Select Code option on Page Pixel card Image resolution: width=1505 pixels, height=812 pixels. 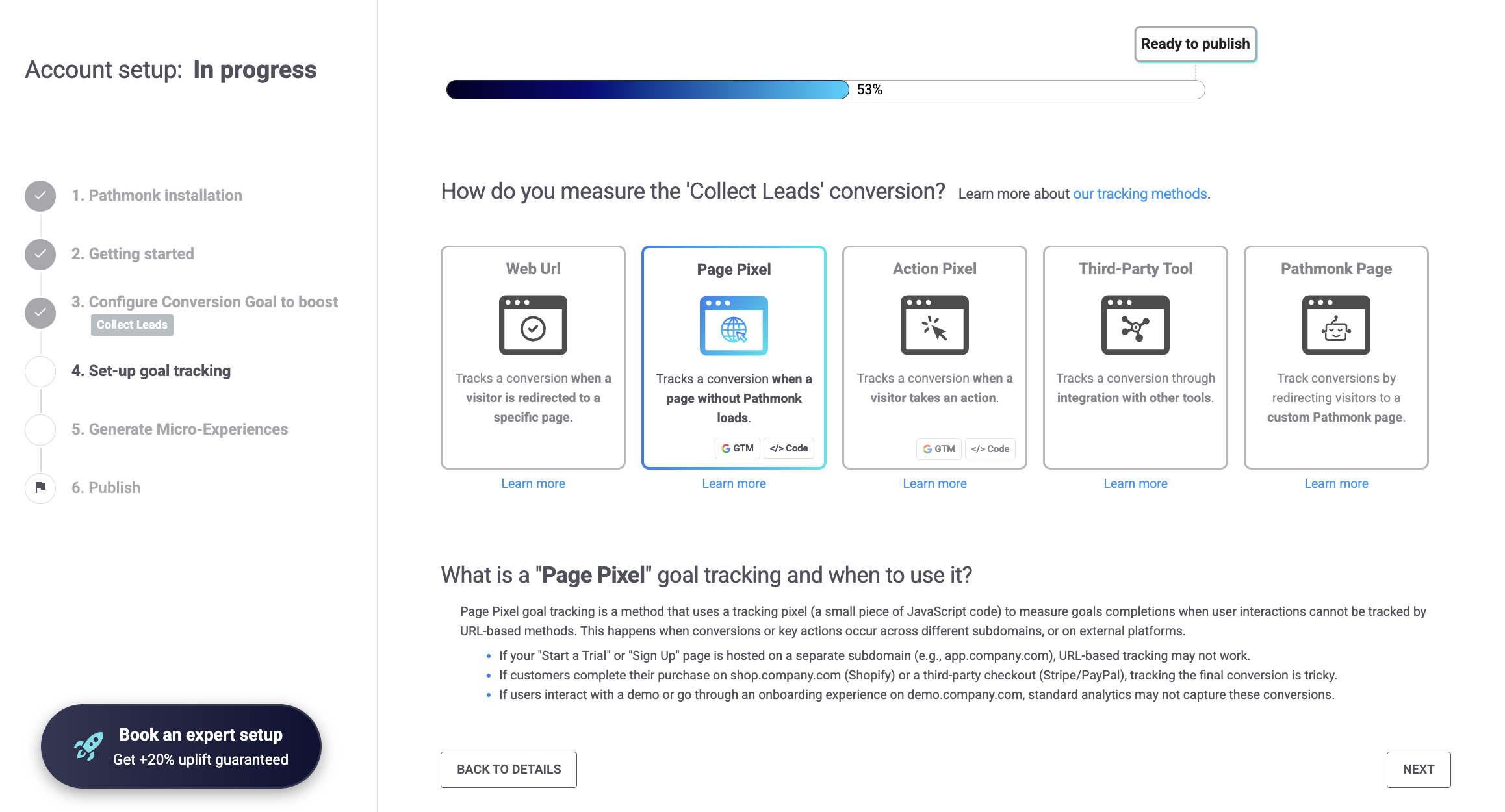click(789, 448)
